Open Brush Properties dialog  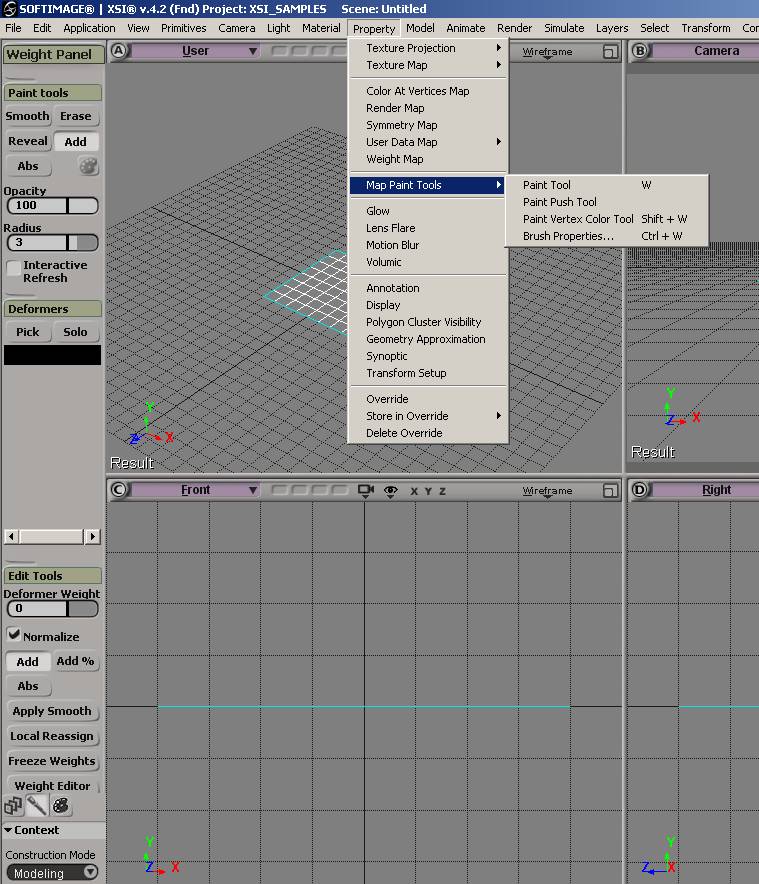coord(606,236)
